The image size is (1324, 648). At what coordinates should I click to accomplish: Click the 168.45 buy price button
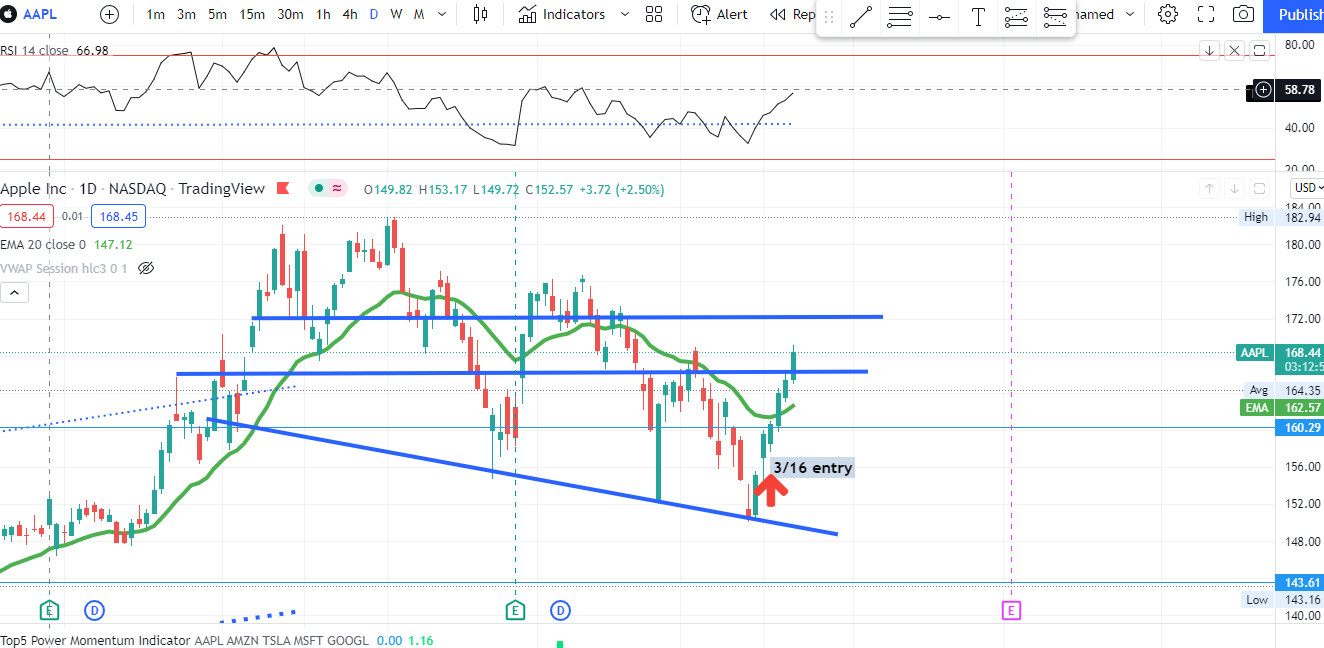[117, 216]
